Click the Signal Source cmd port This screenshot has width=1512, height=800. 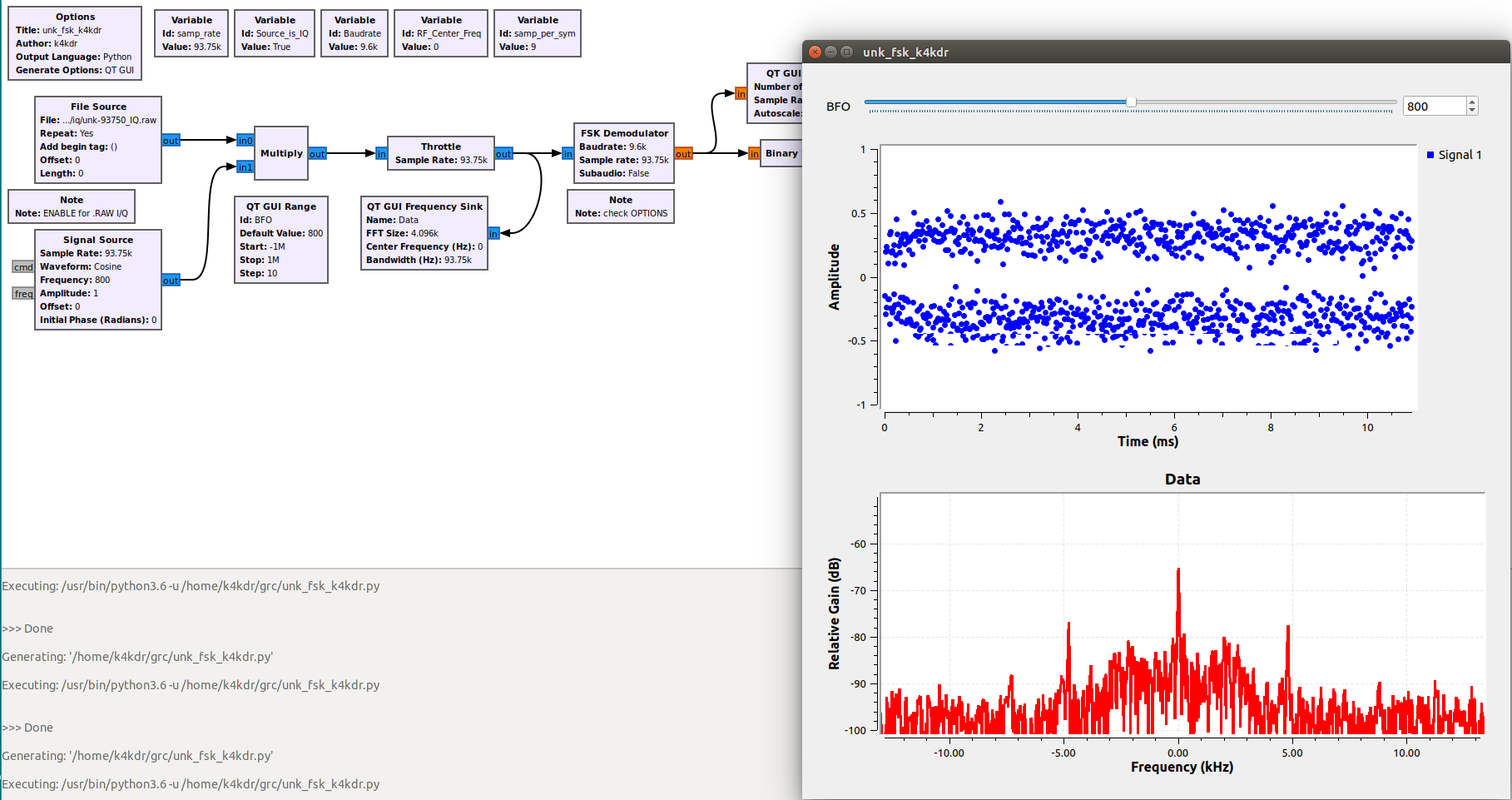pos(23,267)
